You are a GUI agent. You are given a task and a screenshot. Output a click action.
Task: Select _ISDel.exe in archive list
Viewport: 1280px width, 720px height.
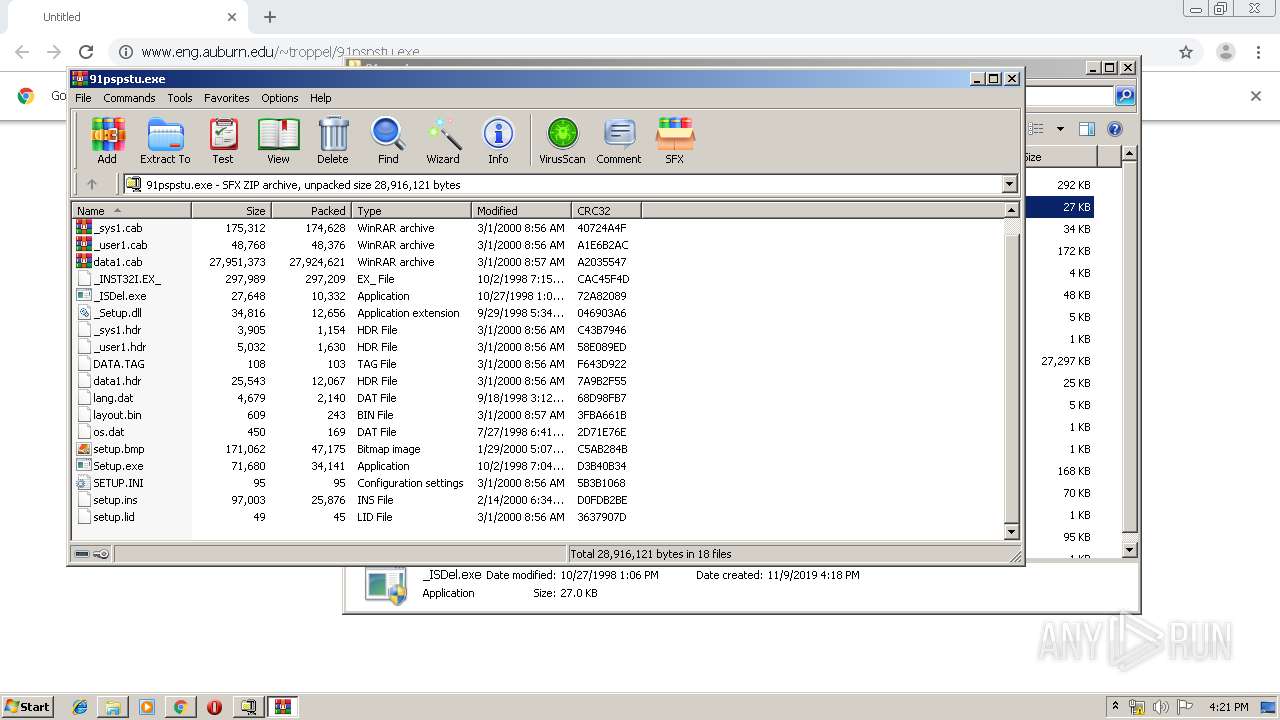119,296
